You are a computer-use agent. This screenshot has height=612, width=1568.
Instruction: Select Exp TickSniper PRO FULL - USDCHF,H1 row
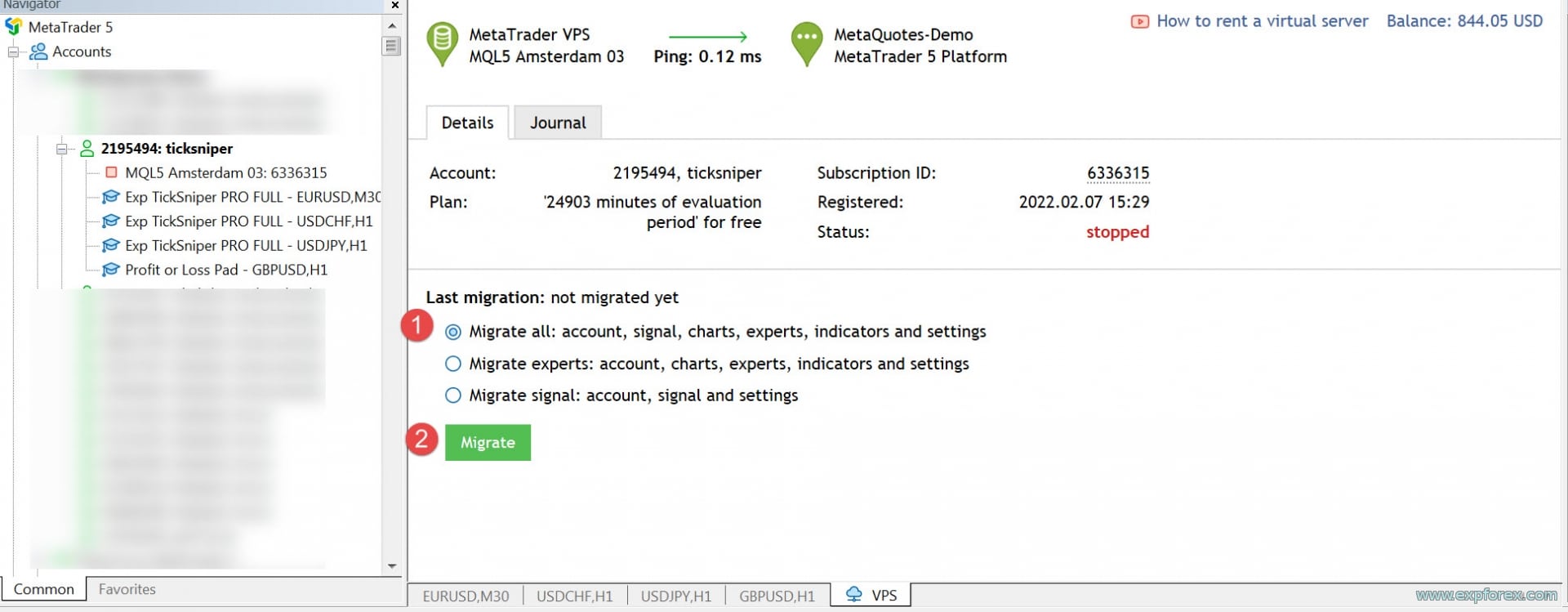pyautogui.click(x=249, y=221)
